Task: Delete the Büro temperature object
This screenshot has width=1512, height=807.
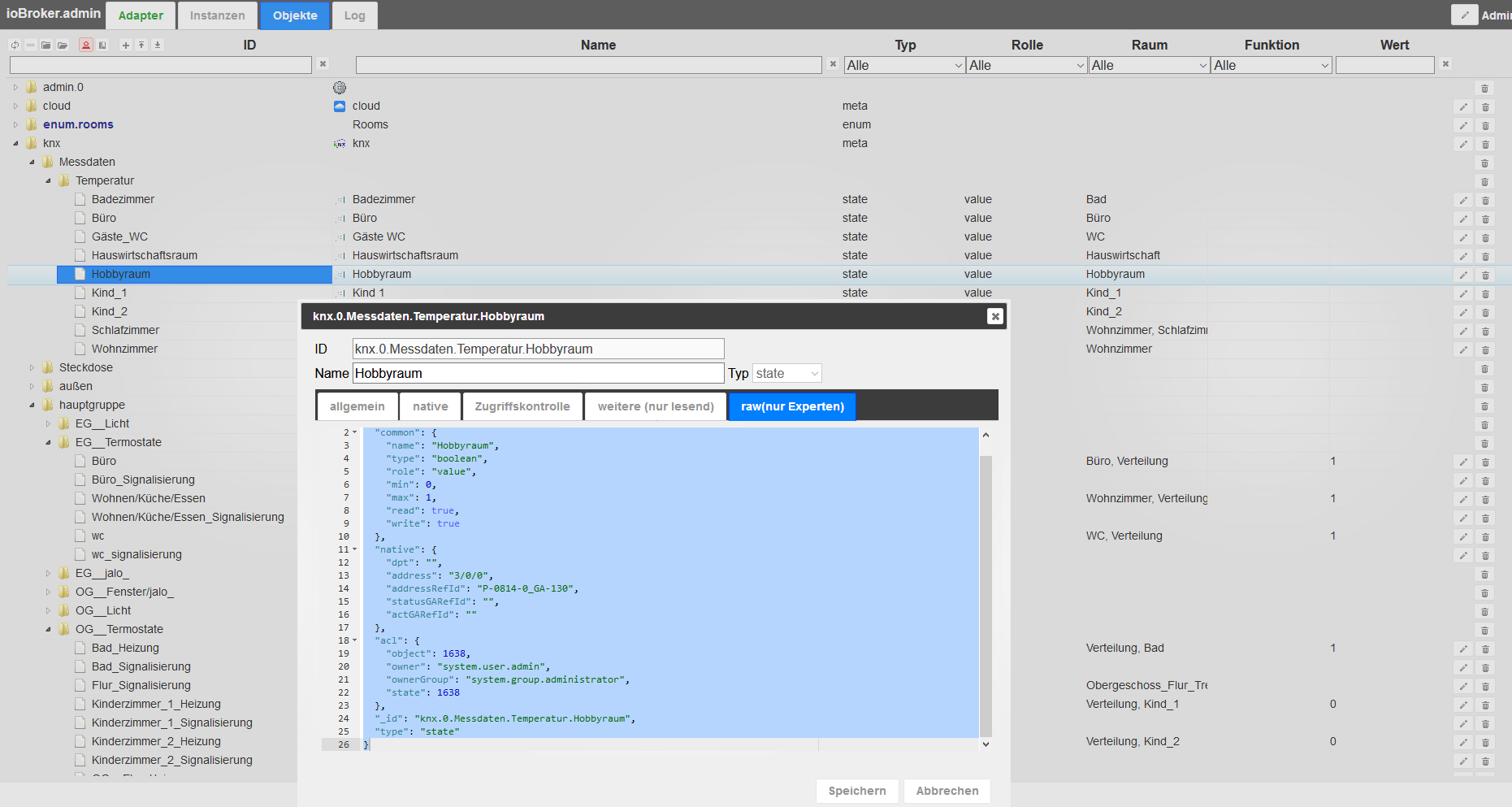Action: 1485,219
